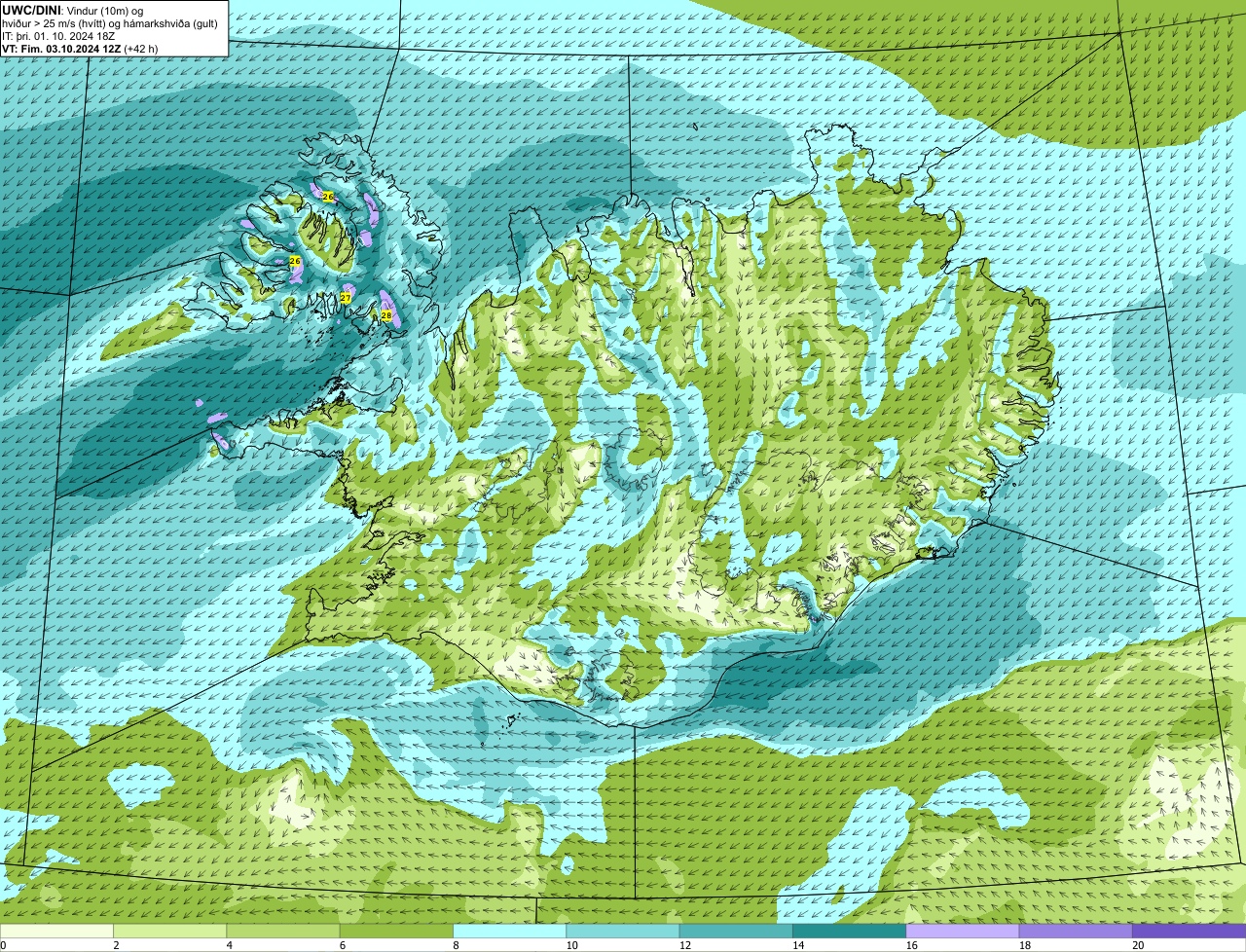The image size is (1246, 952).
Task: Click the yellow 26 gust marker nearest the 27 marker
Action: (x=295, y=261)
